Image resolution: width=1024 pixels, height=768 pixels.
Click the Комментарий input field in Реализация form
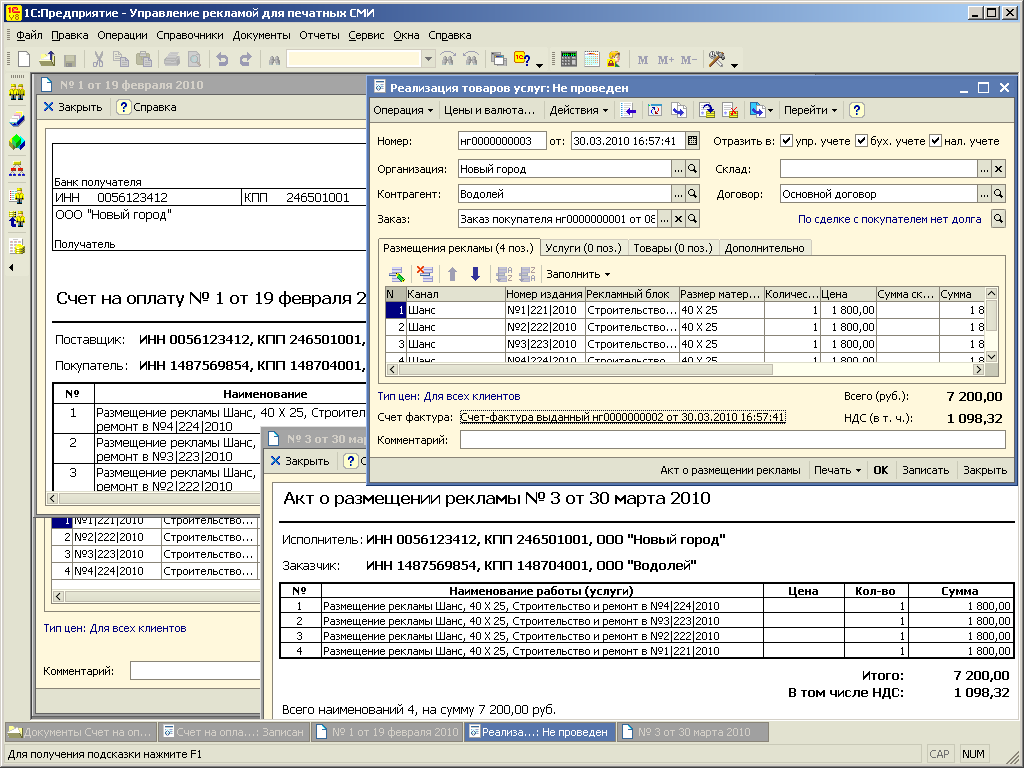coord(732,440)
